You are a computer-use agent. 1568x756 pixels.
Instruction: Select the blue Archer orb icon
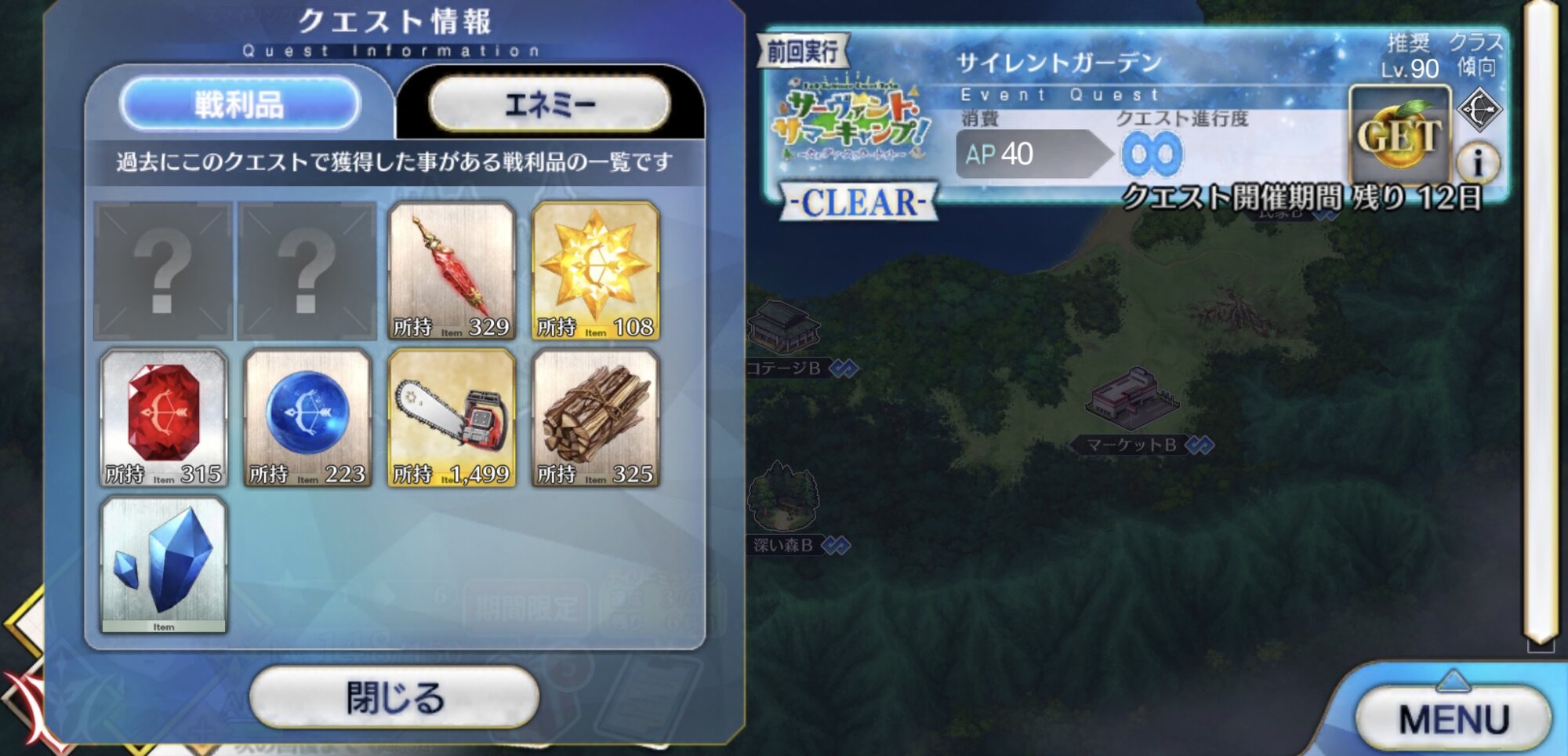(307, 418)
